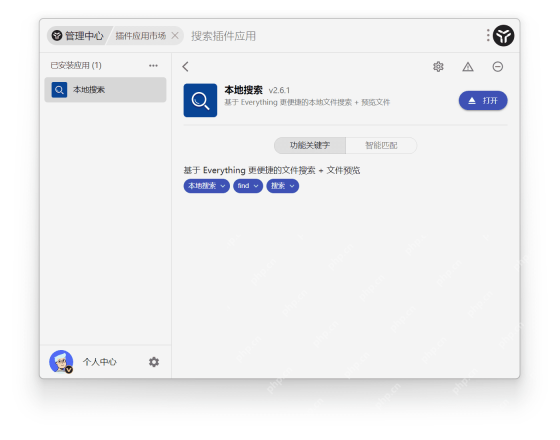Click the plugin description under the title

click(307, 102)
